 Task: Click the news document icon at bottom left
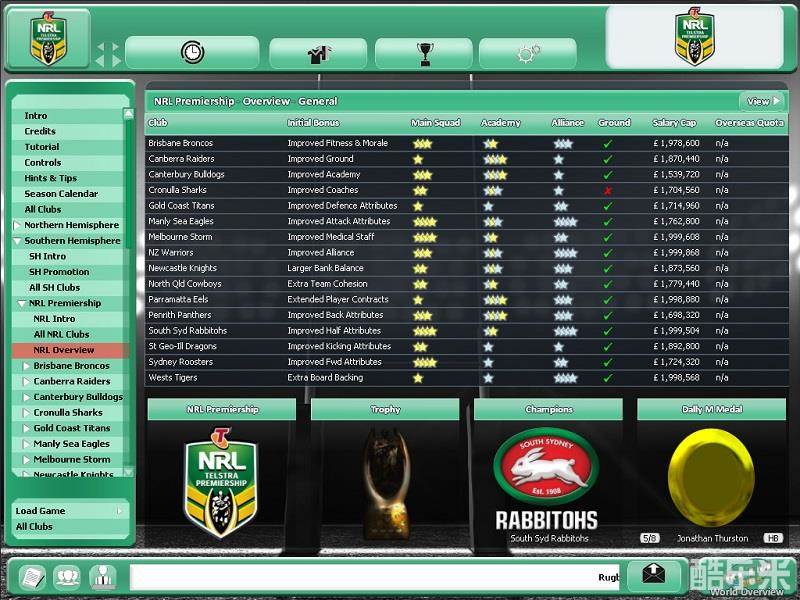tap(33, 576)
